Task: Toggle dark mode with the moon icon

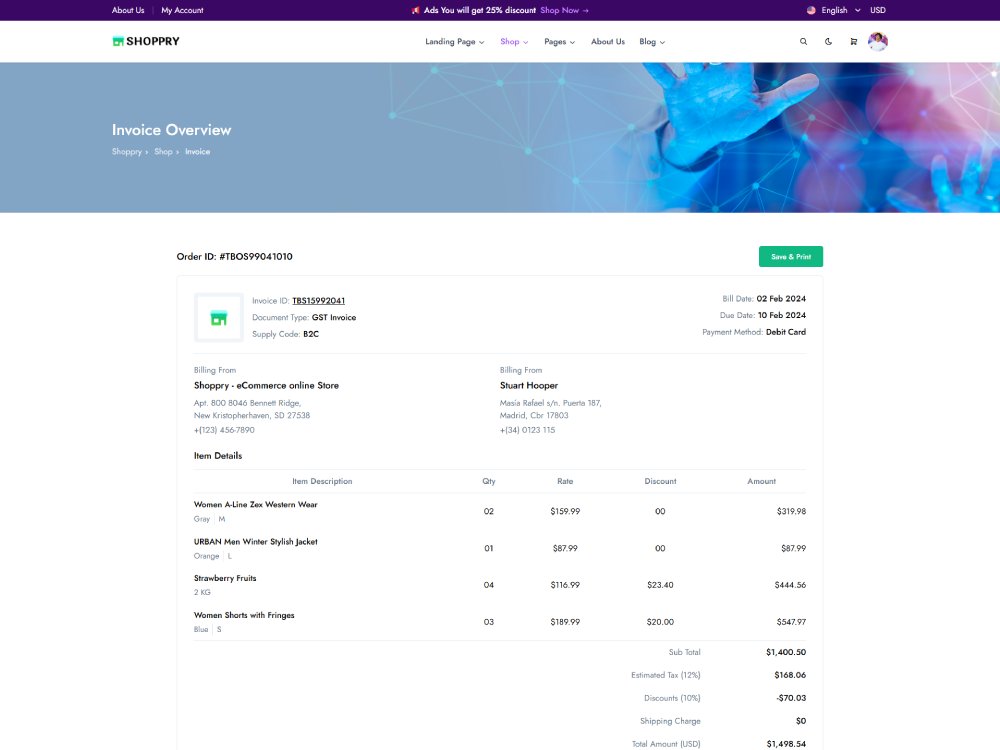Action: click(x=828, y=41)
